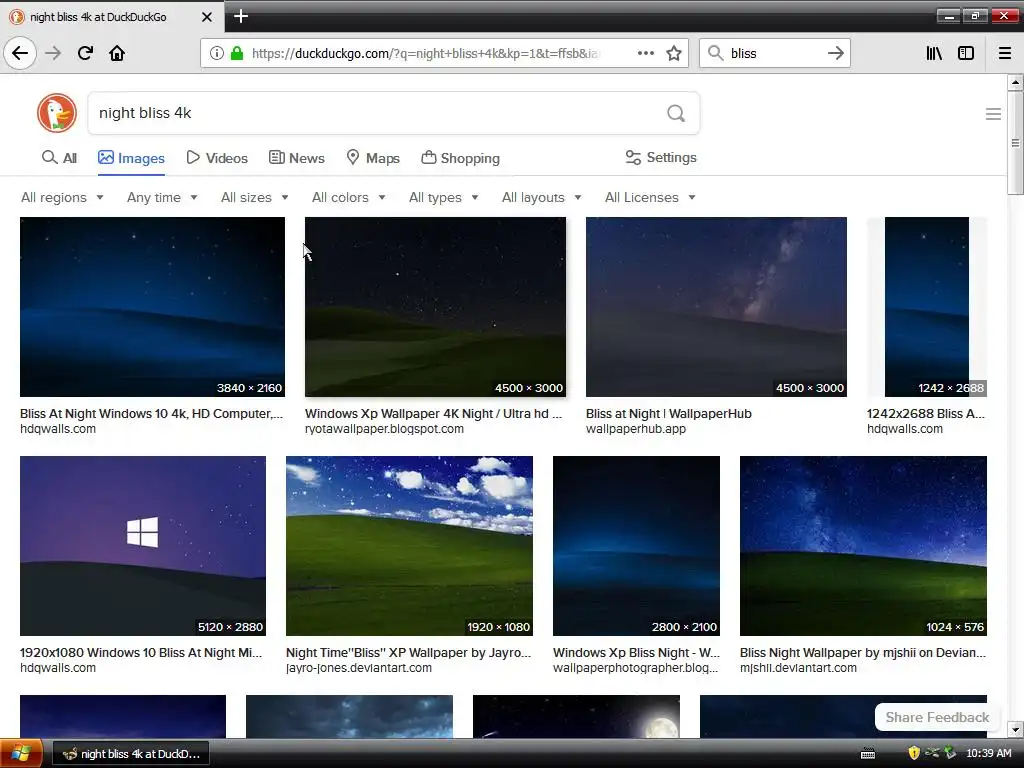Click the night bliss 4k taskbar button

point(131,754)
